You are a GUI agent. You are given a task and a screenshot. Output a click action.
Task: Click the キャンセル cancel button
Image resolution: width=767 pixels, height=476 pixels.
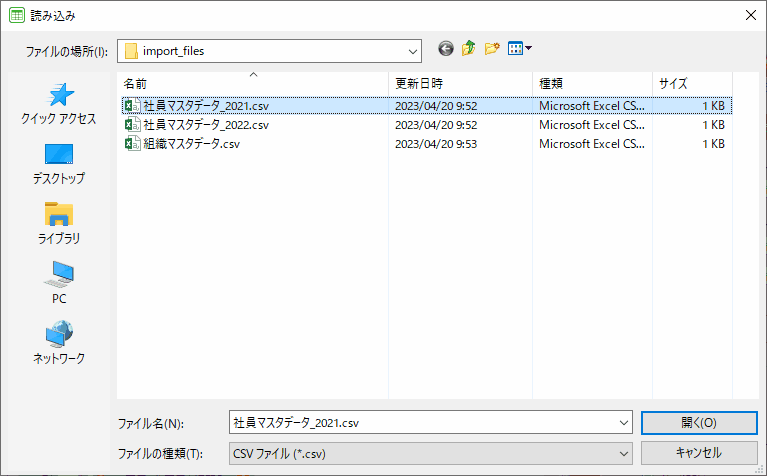pos(699,453)
